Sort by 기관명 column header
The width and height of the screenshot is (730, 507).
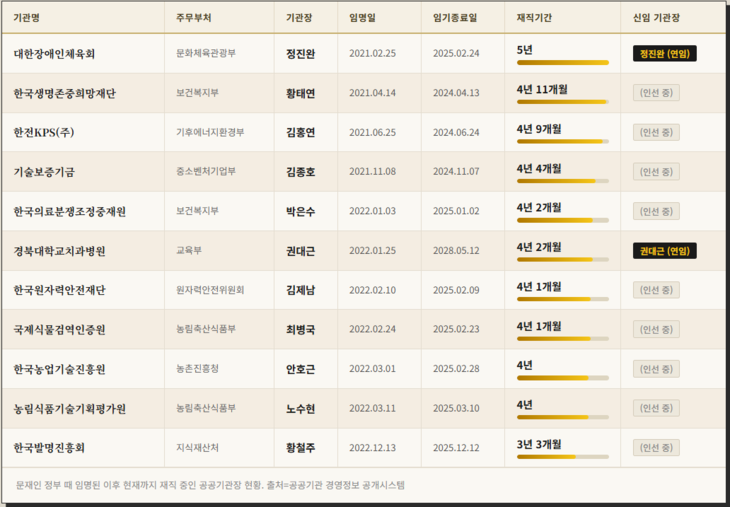click(27, 18)
